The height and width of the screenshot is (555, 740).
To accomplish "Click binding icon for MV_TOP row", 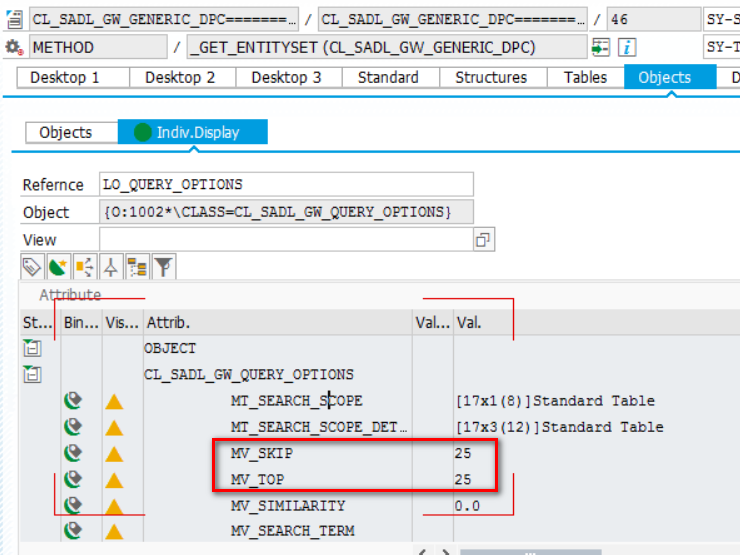I will [73, 479].
